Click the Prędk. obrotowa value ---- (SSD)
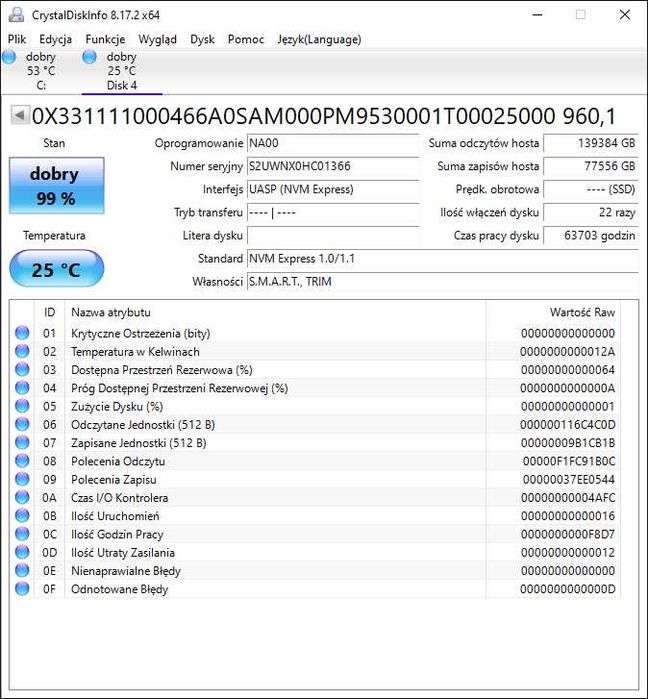 [x=591, y=189]
